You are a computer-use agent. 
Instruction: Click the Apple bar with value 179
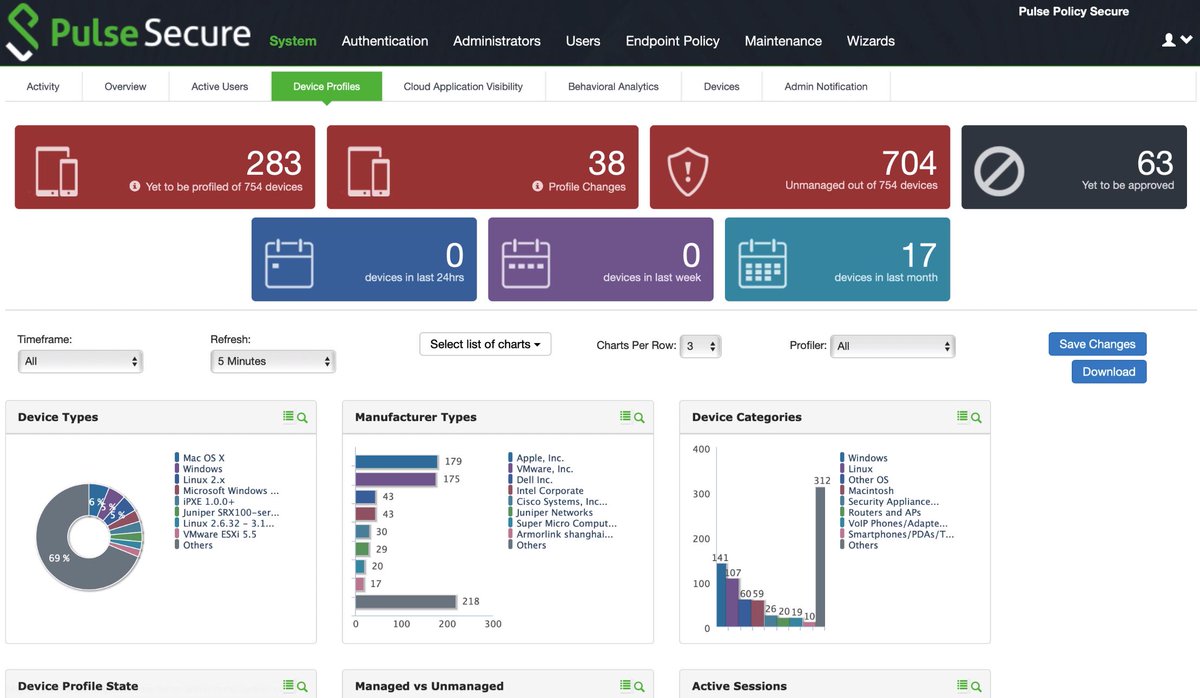[x=397, y=462]
